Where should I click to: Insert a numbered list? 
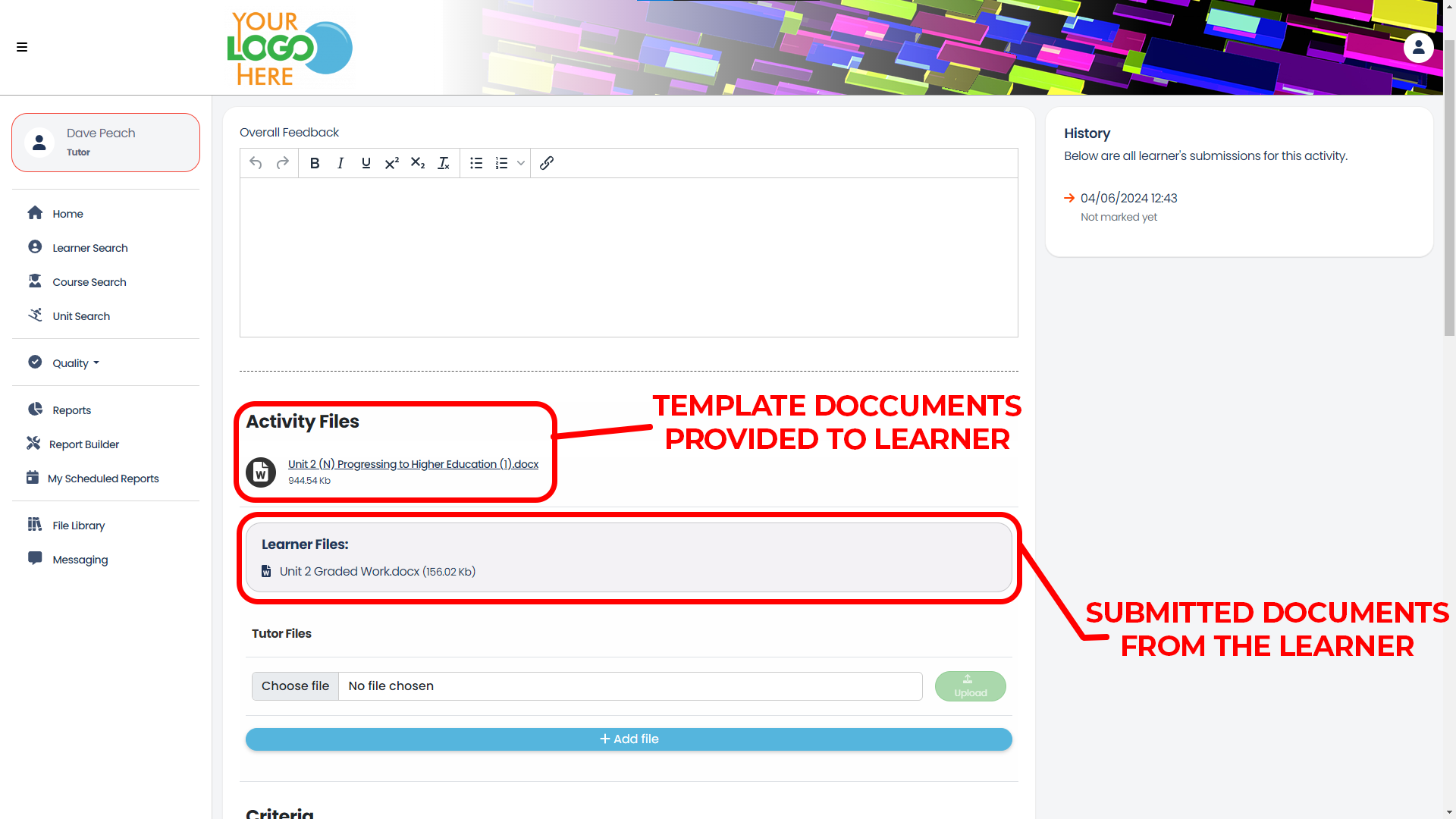pyautogui.click(x=502, y=163)
